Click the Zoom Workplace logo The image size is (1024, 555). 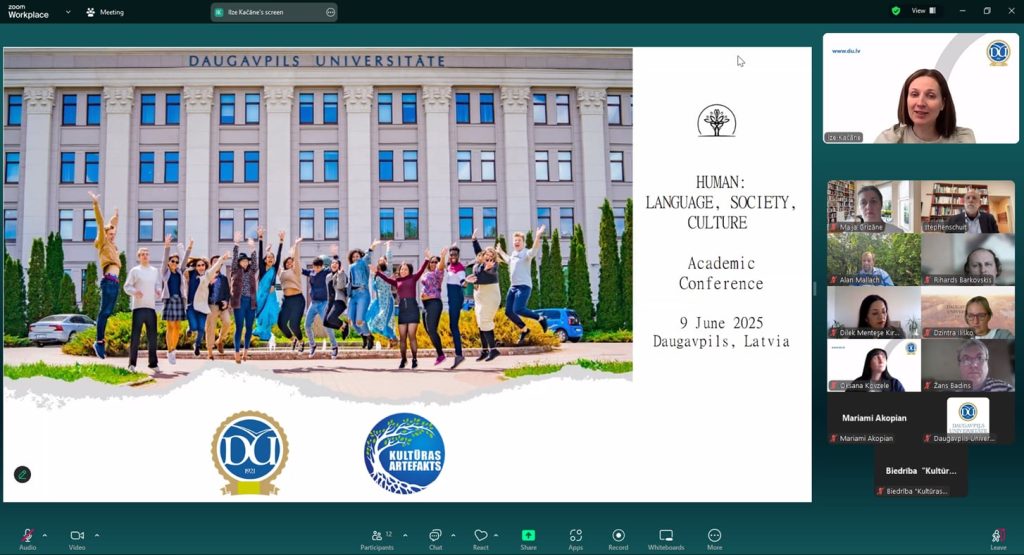(x=28, y=12)
